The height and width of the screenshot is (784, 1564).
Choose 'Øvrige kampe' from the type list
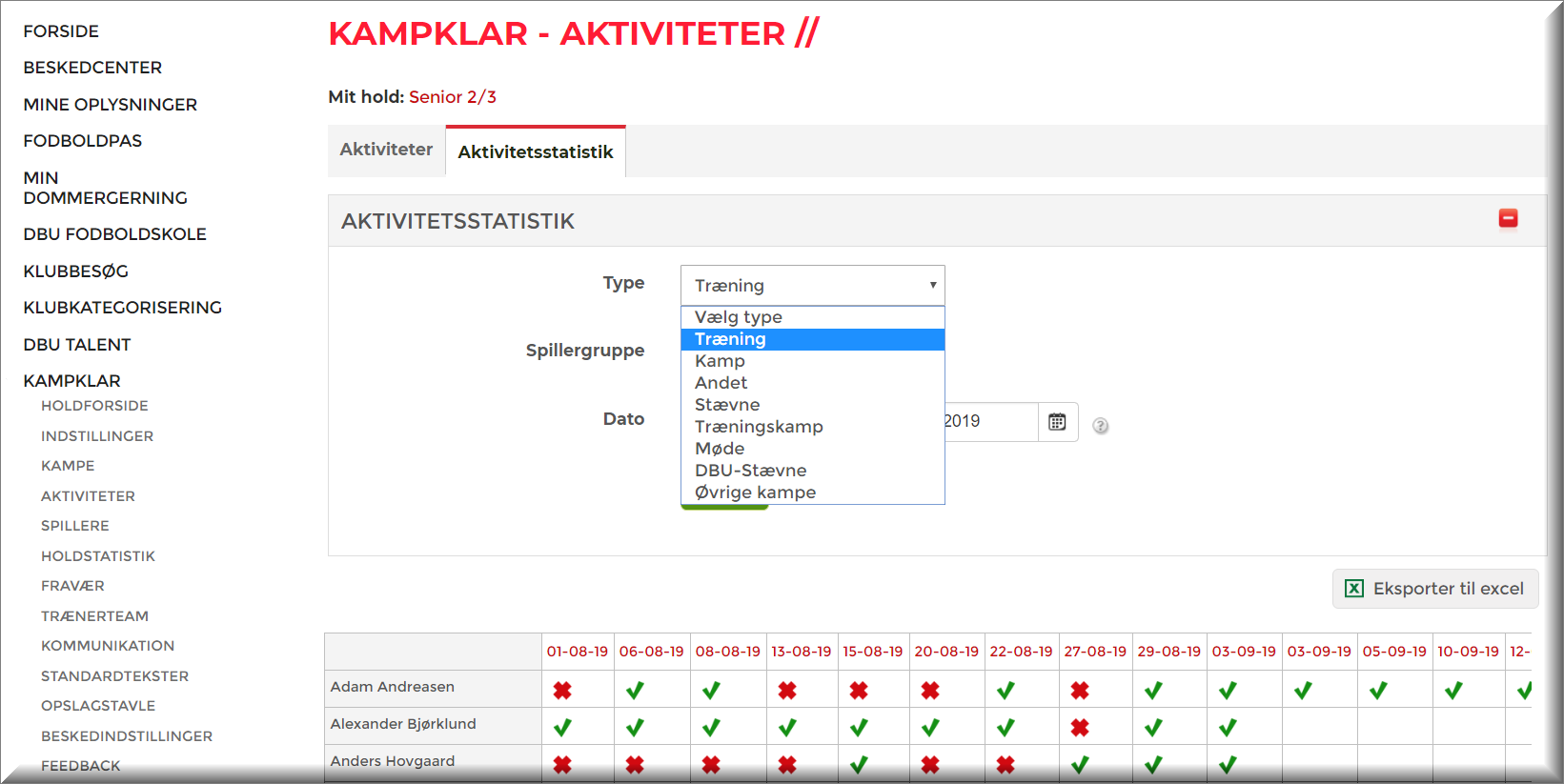pyautogui.click(x=813, y=493)
